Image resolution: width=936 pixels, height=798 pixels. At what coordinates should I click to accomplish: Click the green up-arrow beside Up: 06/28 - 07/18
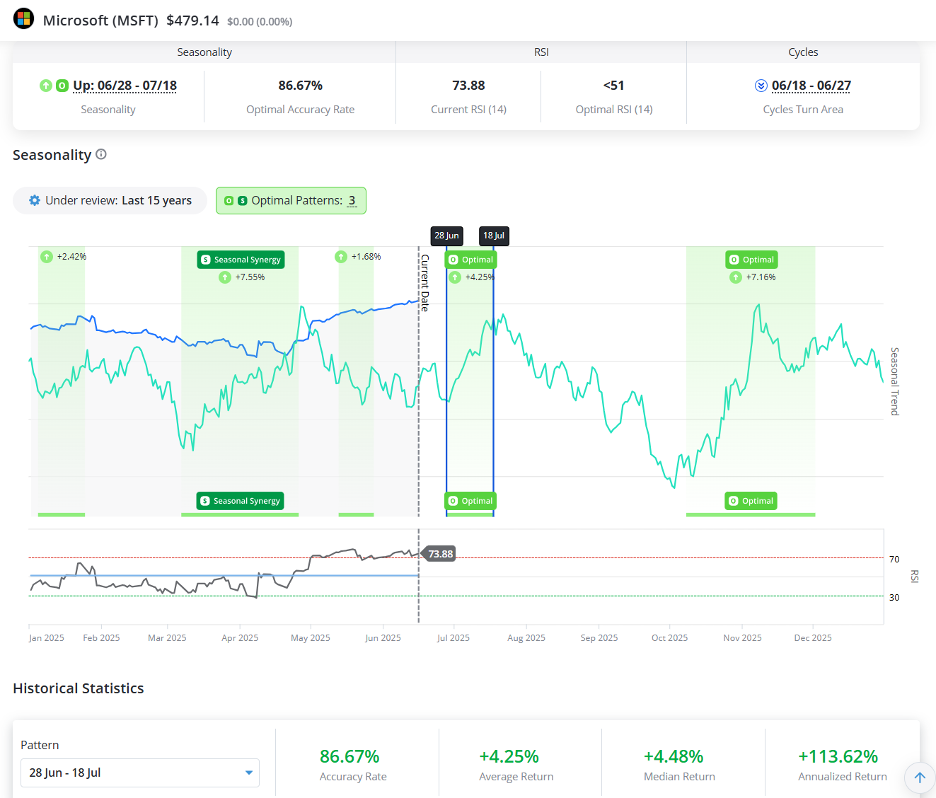point(46,86)
